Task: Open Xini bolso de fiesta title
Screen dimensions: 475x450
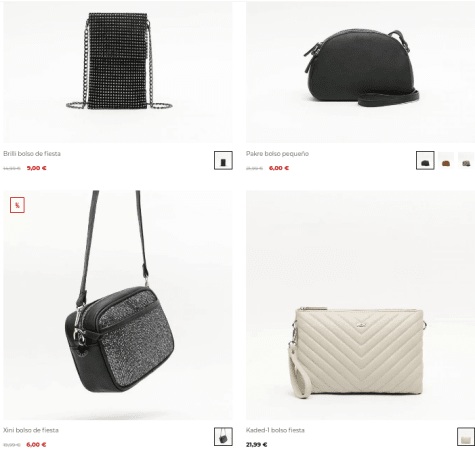Action: tap(31, 430)
